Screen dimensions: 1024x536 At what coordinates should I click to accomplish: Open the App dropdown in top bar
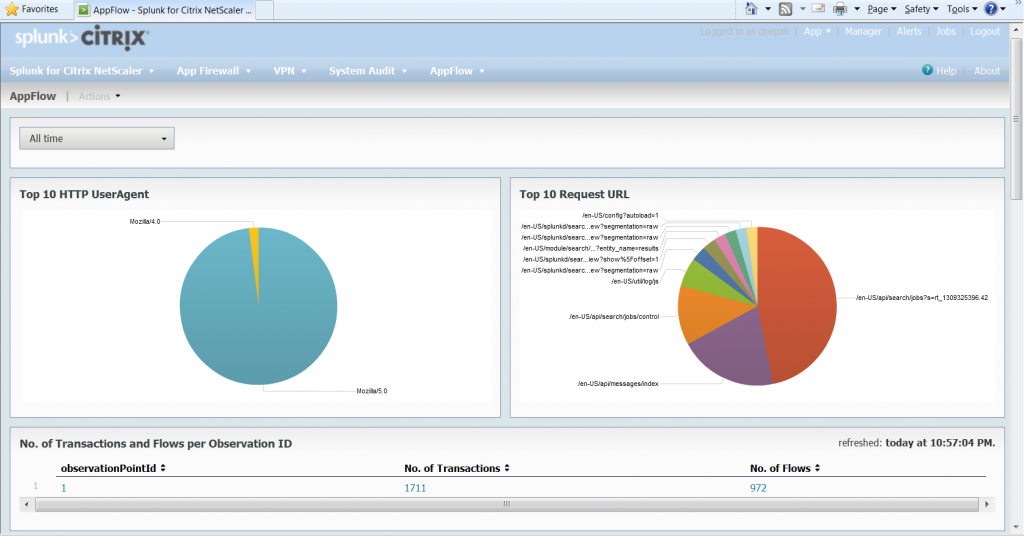coord(817,31)
